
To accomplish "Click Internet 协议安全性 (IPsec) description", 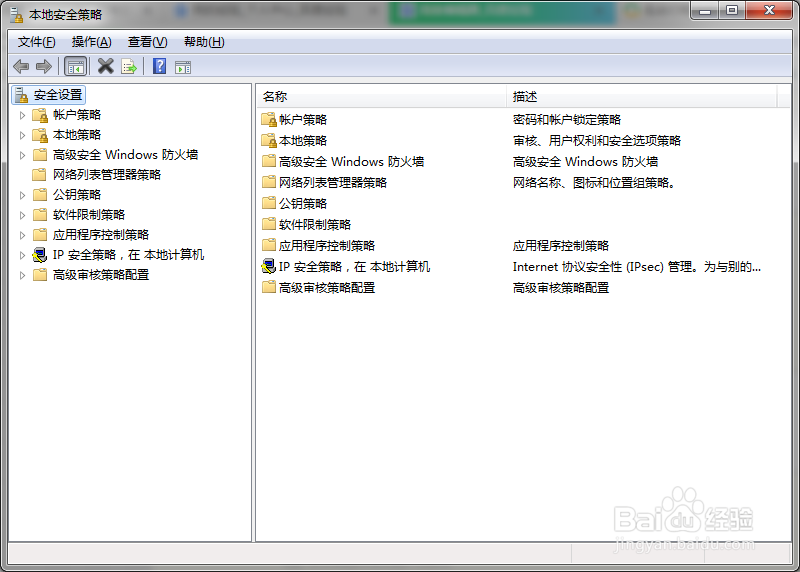I will [637, 267].
